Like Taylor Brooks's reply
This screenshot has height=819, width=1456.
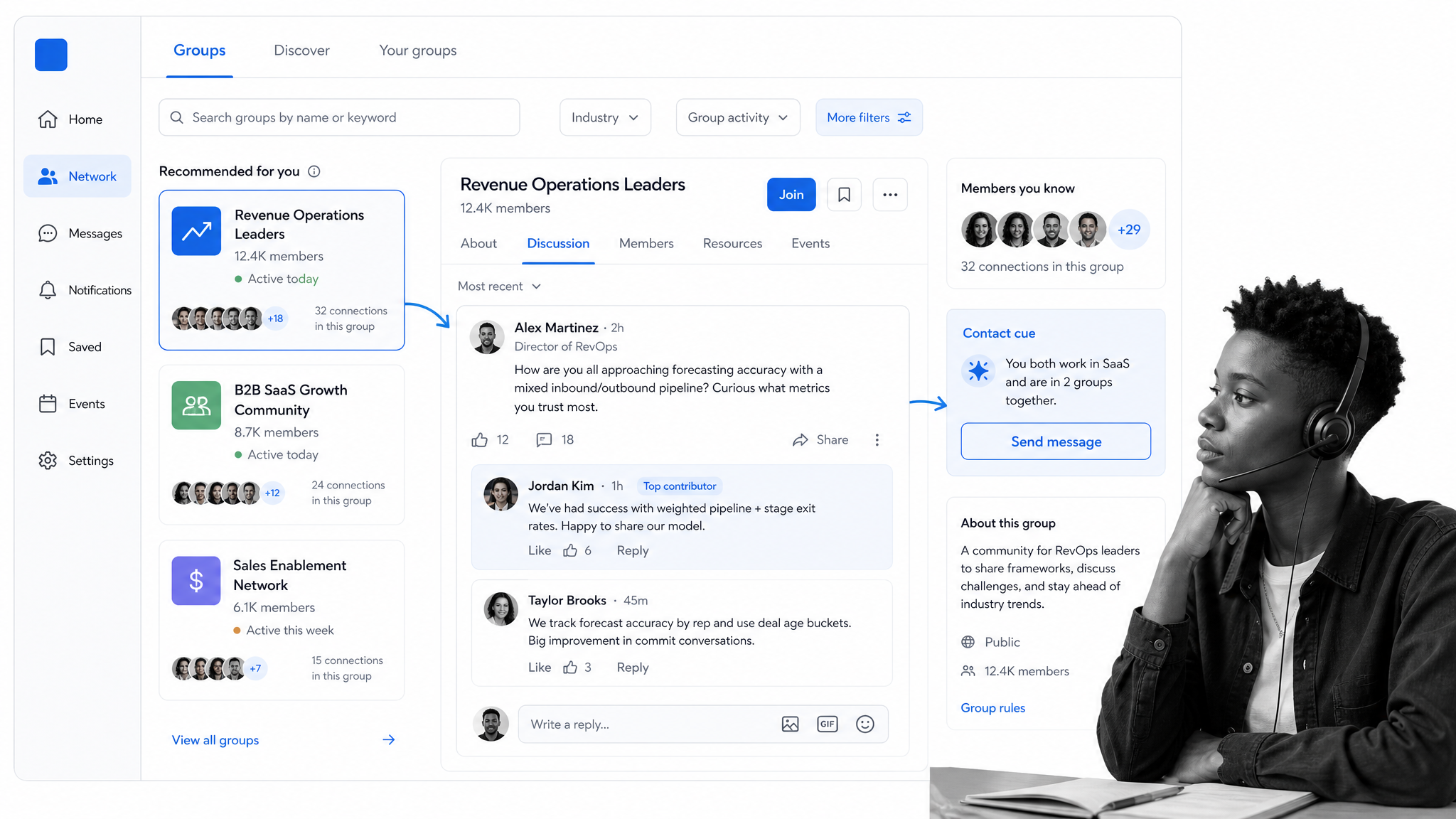pos(570,668)
